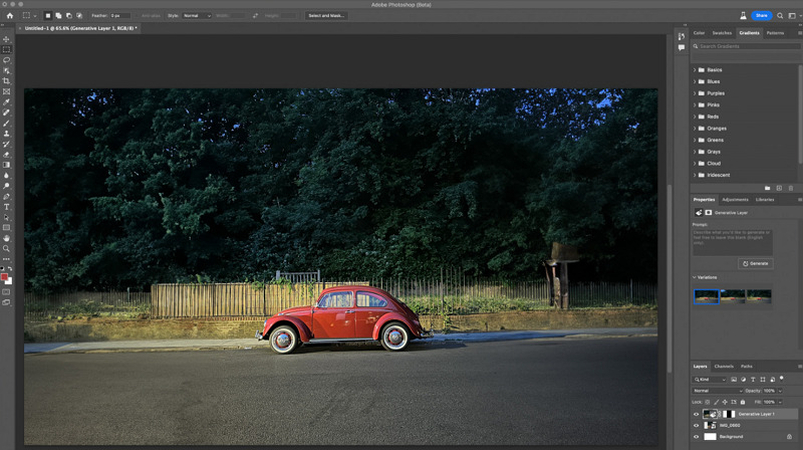Expand the Purples gradient folder

(695, 94)
